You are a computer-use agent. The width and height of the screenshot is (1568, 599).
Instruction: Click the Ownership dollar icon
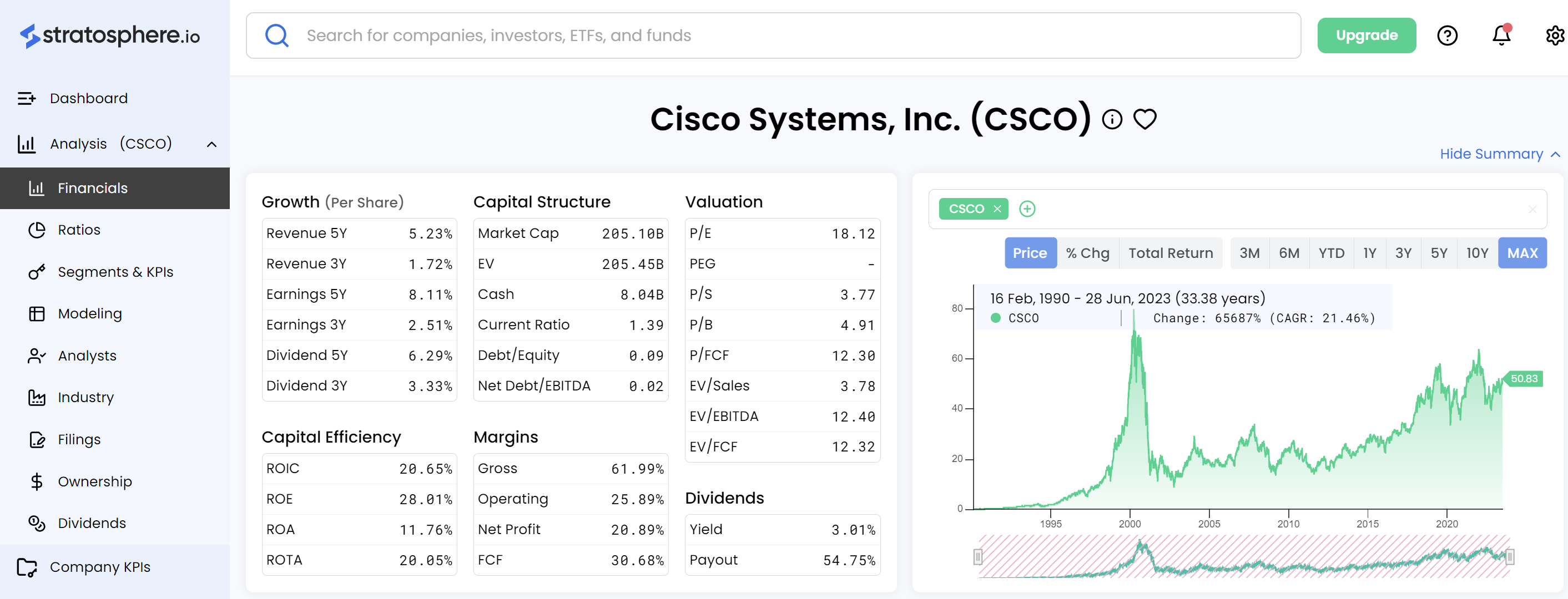tap(37, 481)
